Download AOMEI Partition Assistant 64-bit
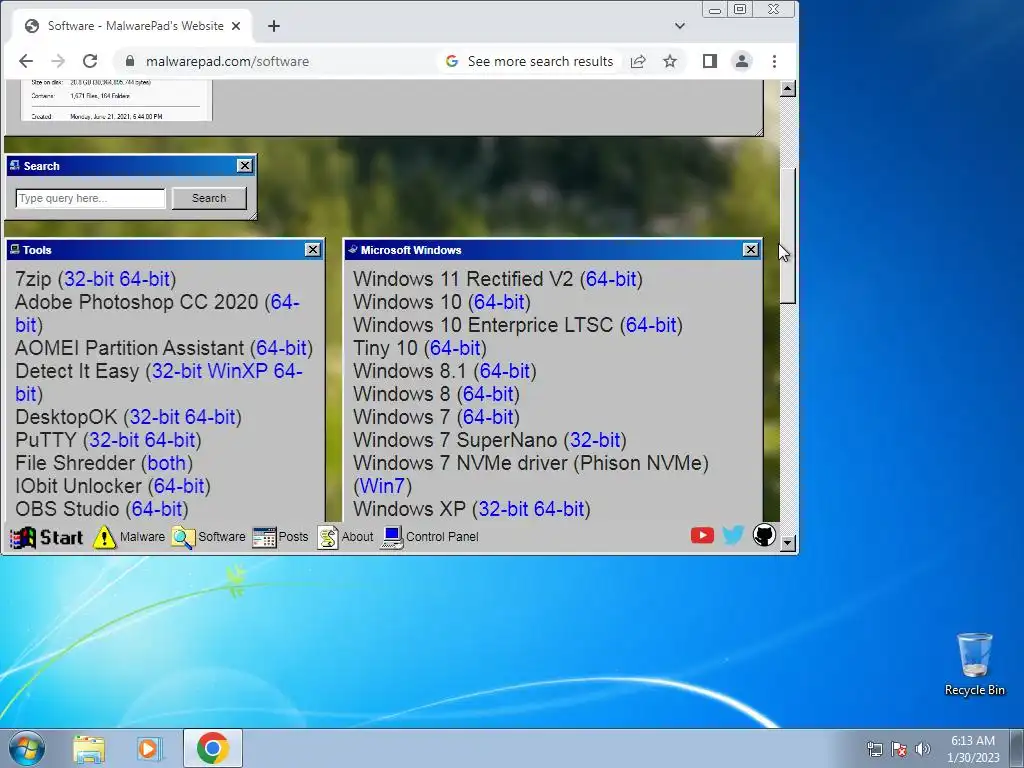 click(x=281, y=347)
